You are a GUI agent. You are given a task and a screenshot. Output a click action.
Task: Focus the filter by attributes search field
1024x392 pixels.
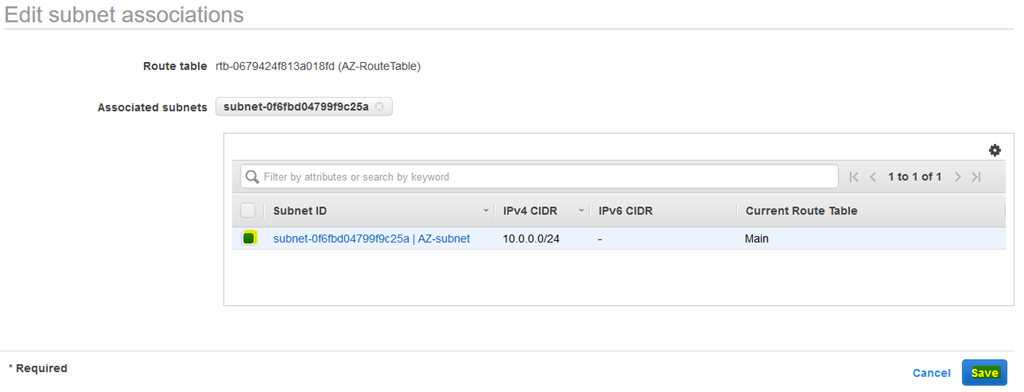coord(539,176)
